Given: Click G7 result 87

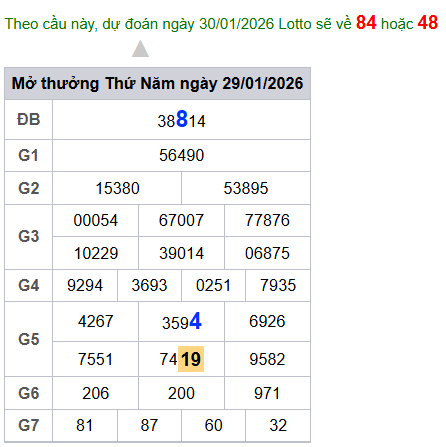Looking at the screenshot, I should click(x=149, y=426).
